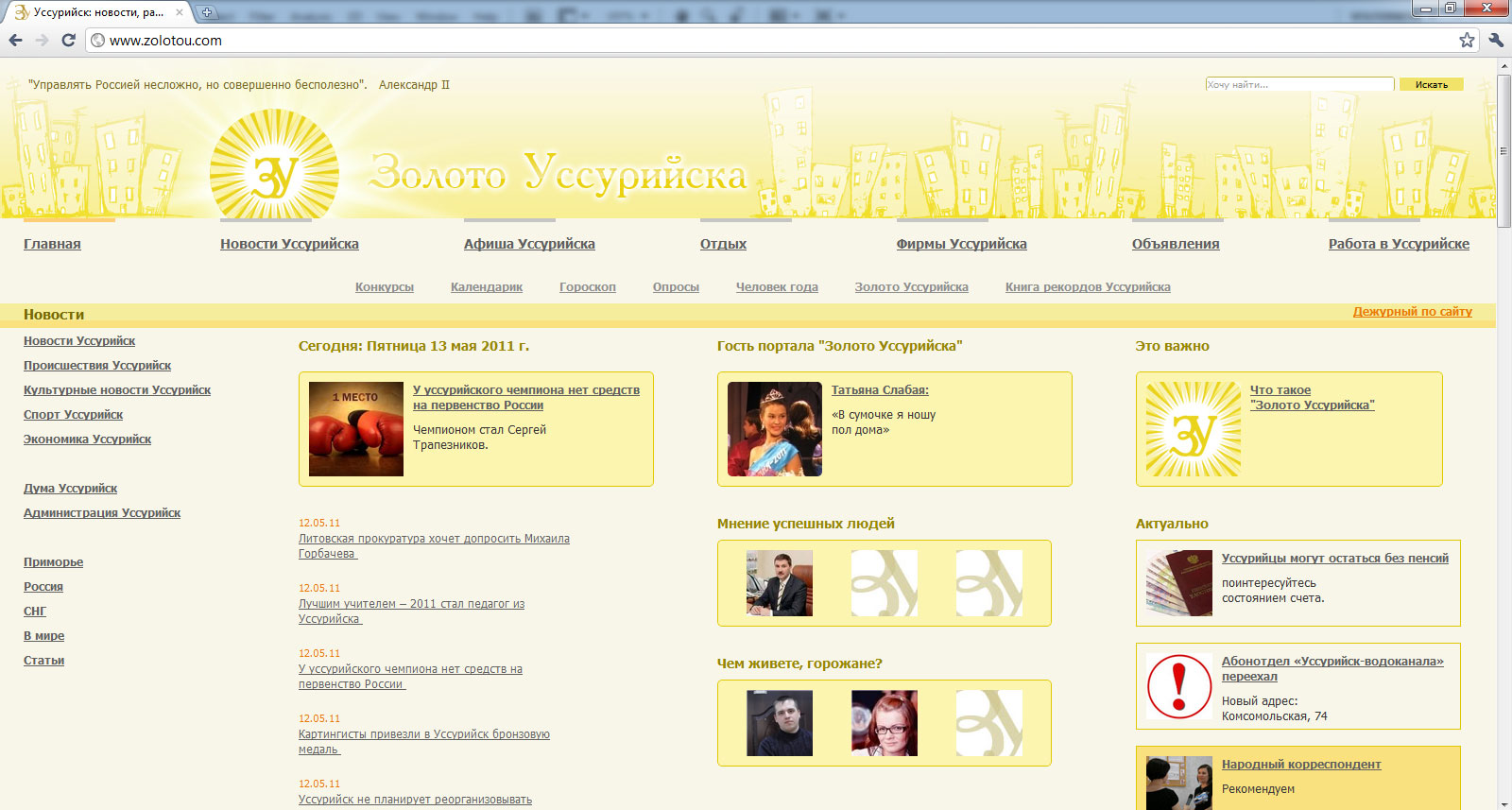
Task: Click the page vertical scrollbar thumb
Action: tap(1504, 151)
